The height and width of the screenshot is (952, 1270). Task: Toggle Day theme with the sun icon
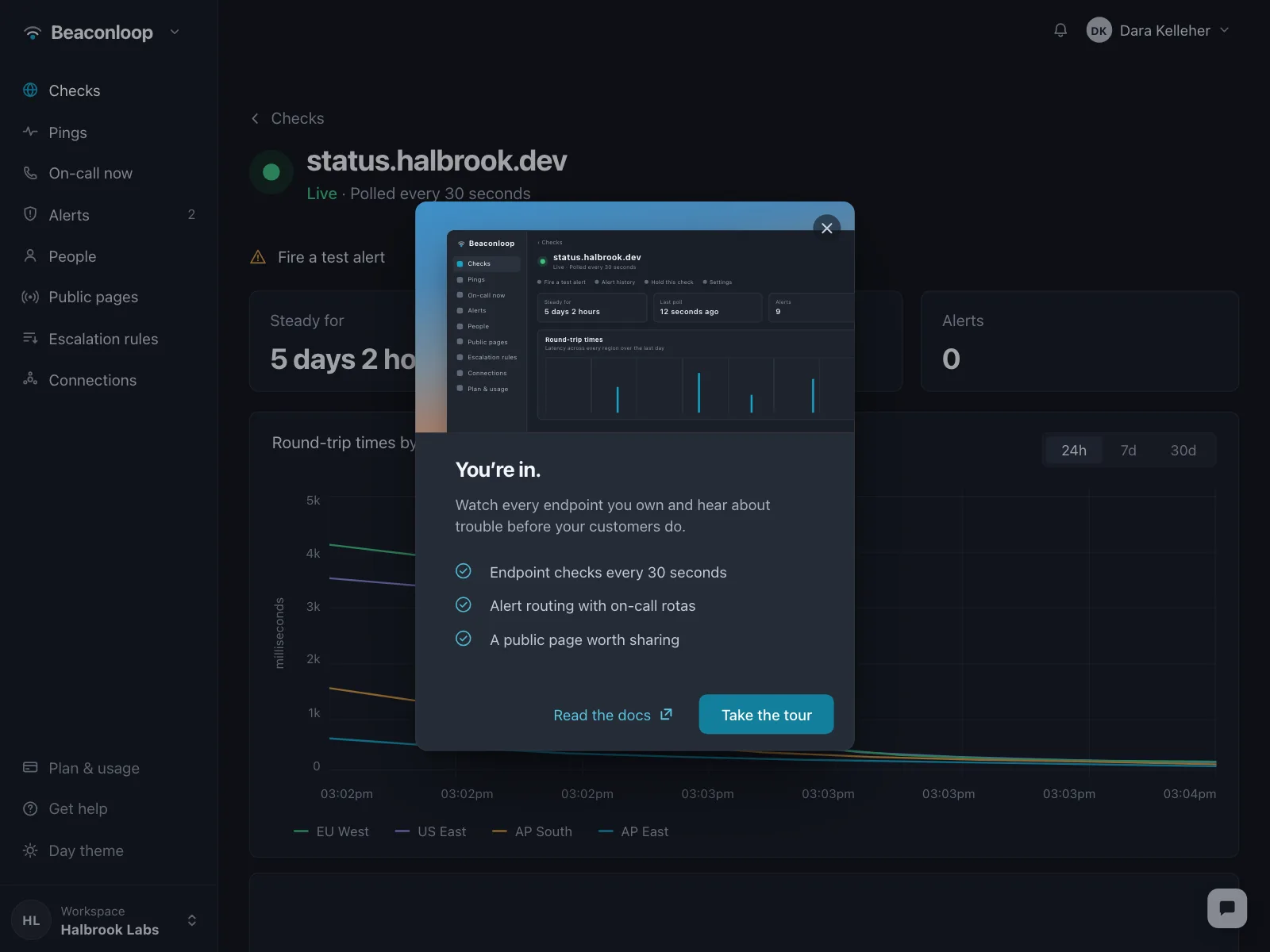point(30,850)
